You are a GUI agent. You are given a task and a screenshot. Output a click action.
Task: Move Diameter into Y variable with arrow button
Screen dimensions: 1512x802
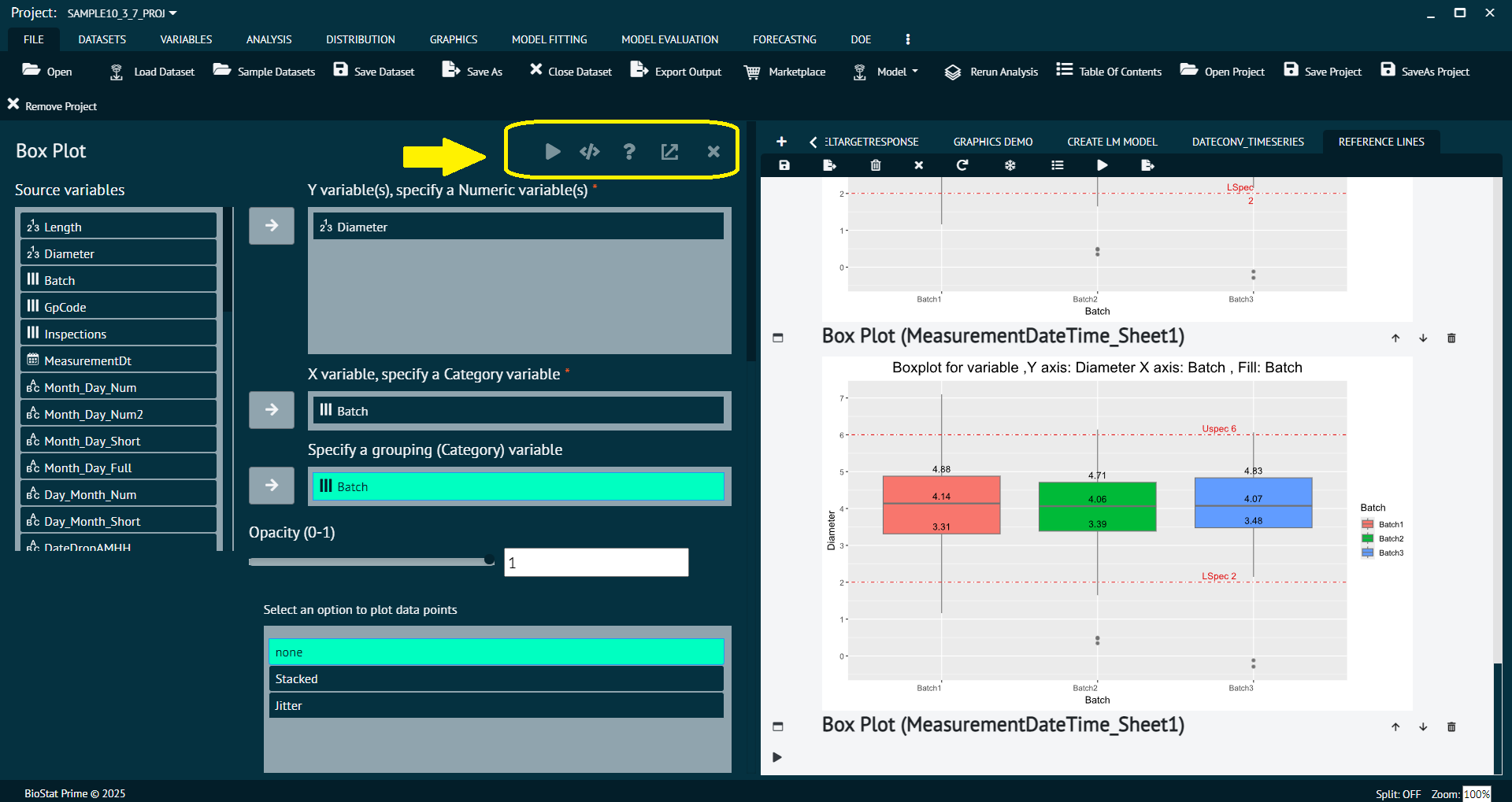point(271,226)
